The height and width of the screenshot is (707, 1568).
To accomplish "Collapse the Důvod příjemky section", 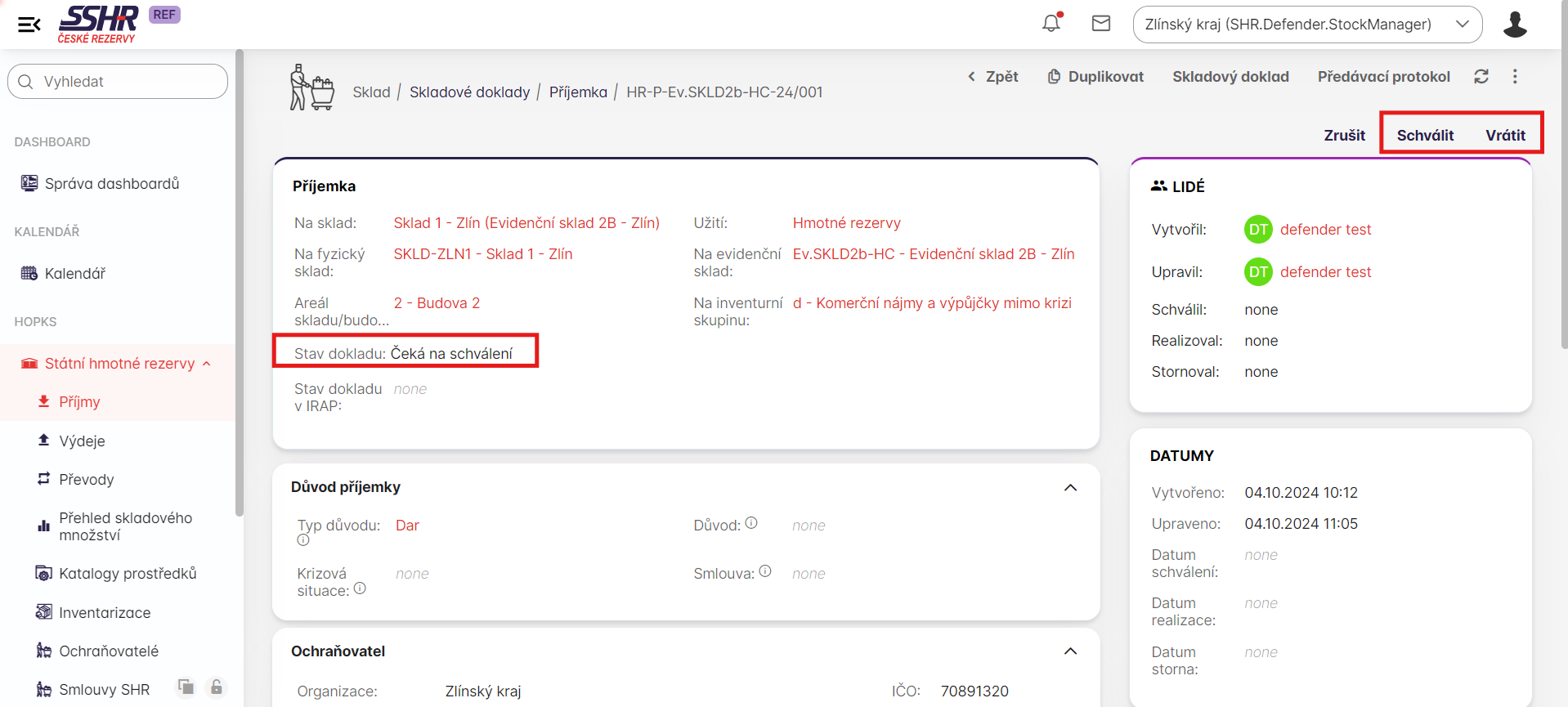I will tap(1070, 488).
